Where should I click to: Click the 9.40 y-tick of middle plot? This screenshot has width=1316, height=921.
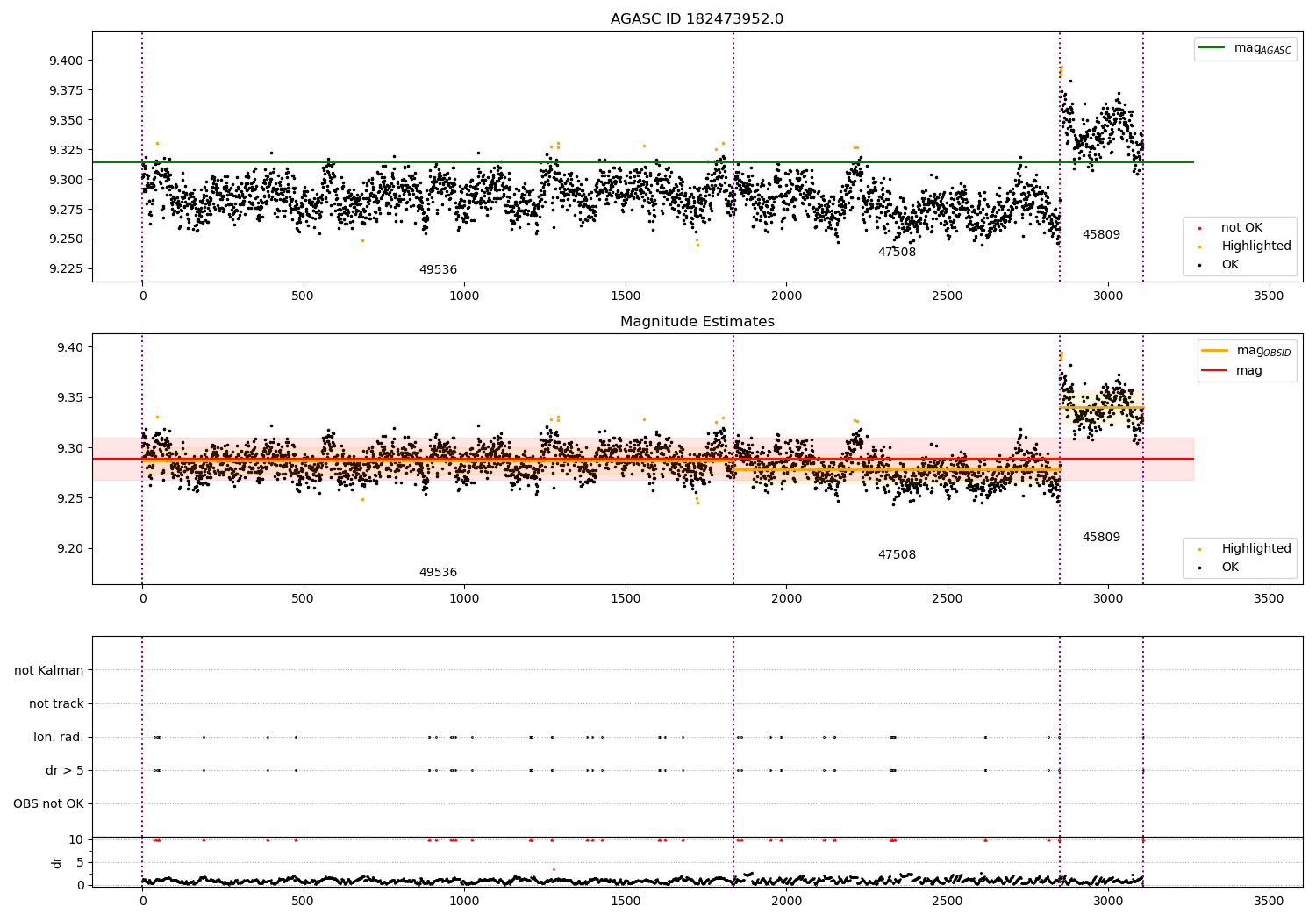pyautogui.click(x=69, y=347)
